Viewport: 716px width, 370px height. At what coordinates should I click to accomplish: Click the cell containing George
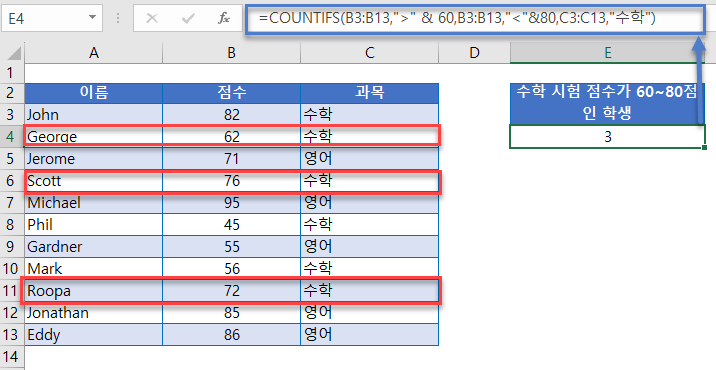click(94, 137)
